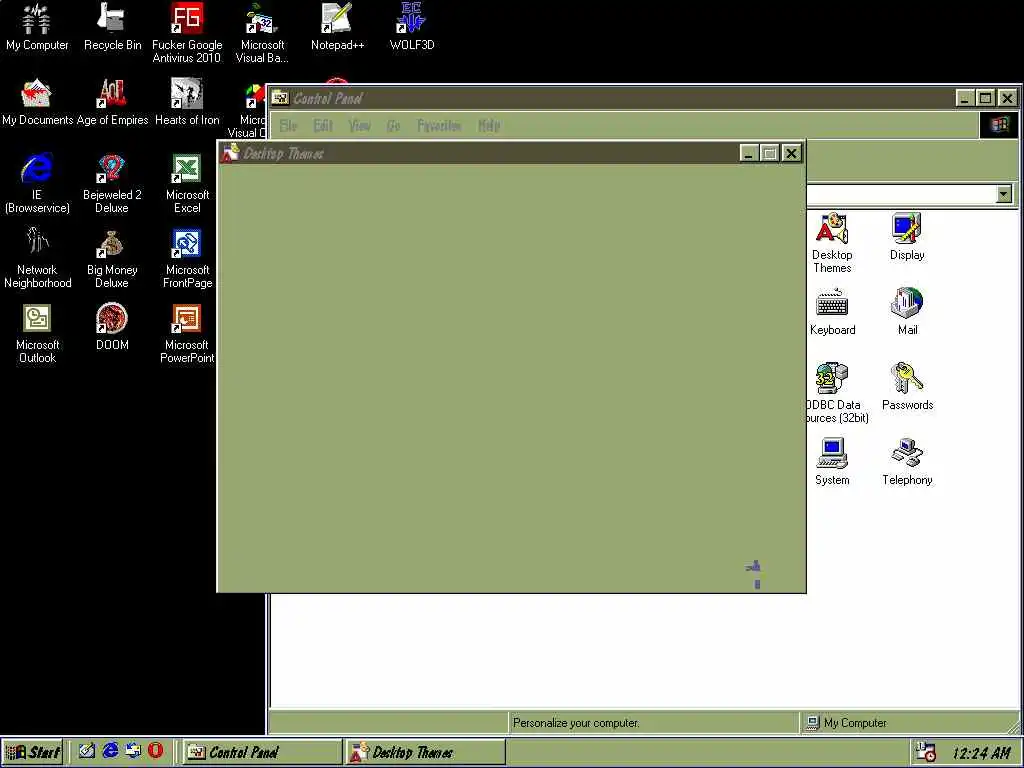This screenshot has width=1024, height=768.
Task: Open the Recycle Bin icon
Action: (112, 27)
